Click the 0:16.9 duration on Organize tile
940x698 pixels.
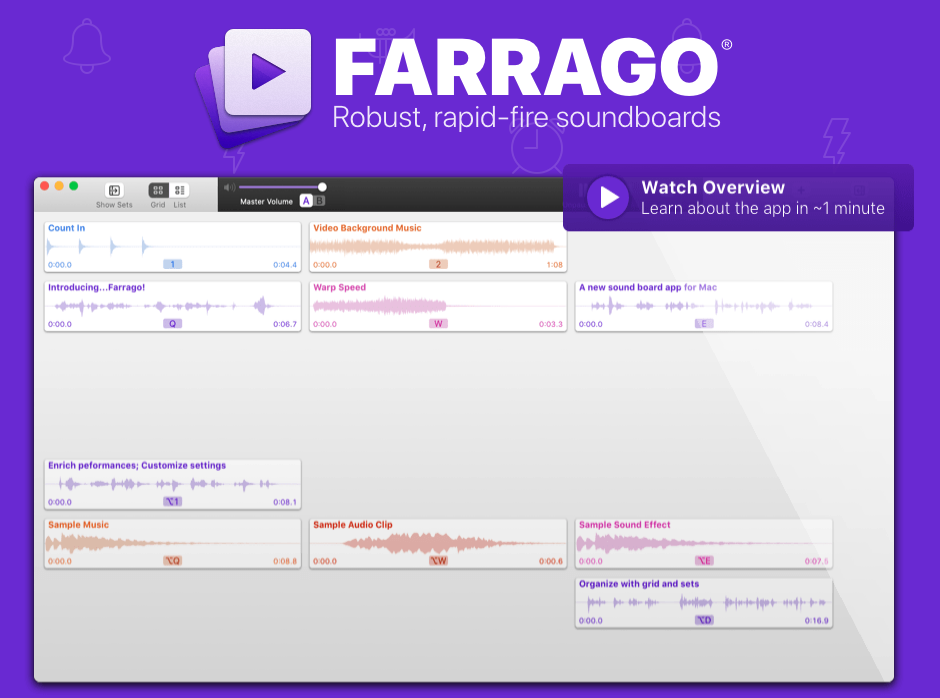[x=817, y=621]
